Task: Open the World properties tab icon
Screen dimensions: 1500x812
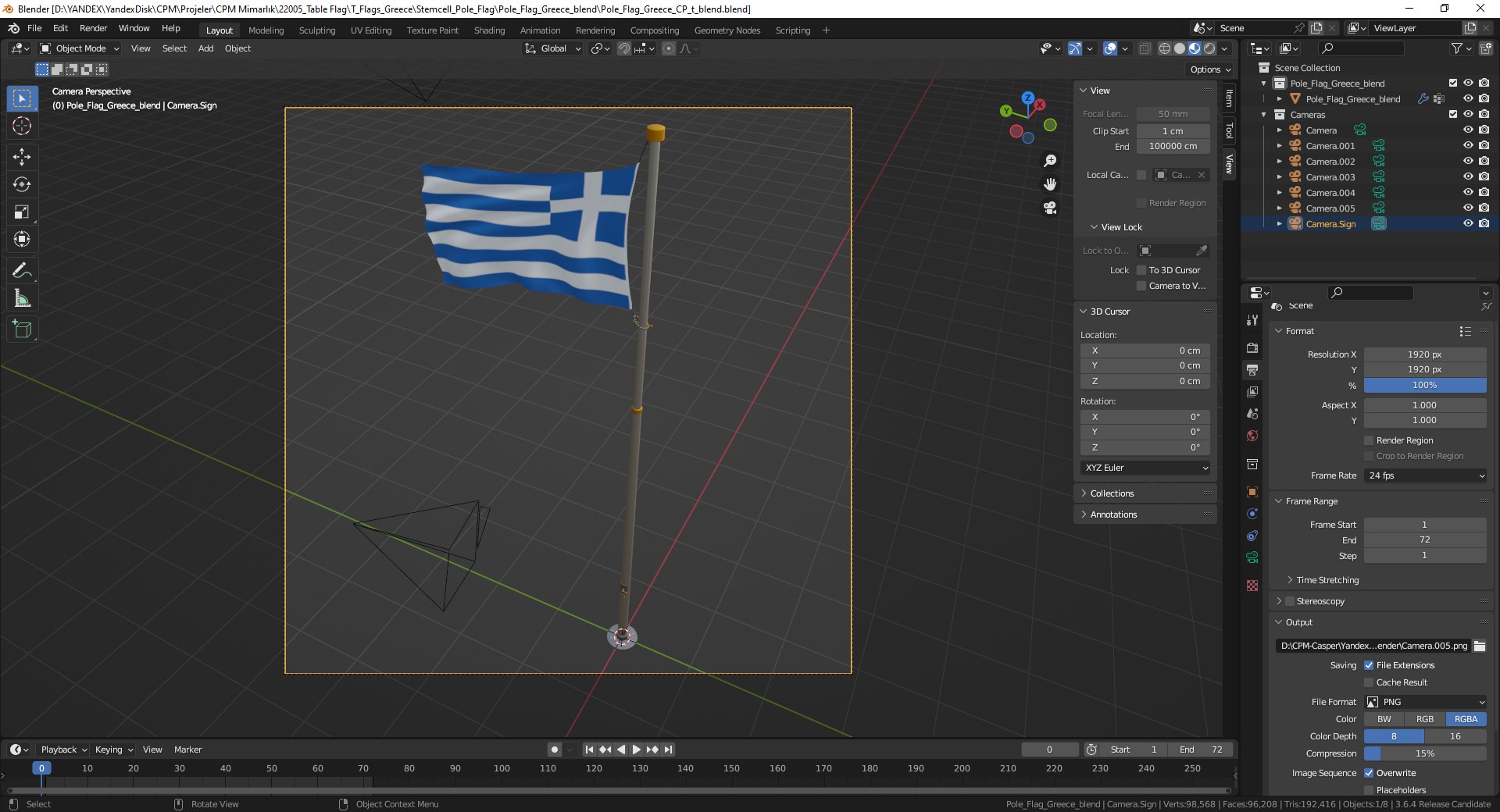Action: click(x=1252, y=436)
